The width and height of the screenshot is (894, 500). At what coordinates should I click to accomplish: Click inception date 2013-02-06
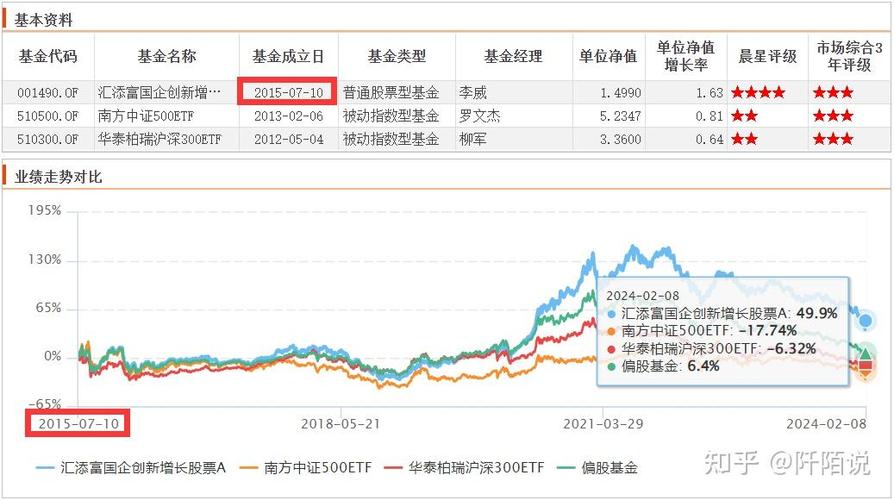tap(288, 116)
